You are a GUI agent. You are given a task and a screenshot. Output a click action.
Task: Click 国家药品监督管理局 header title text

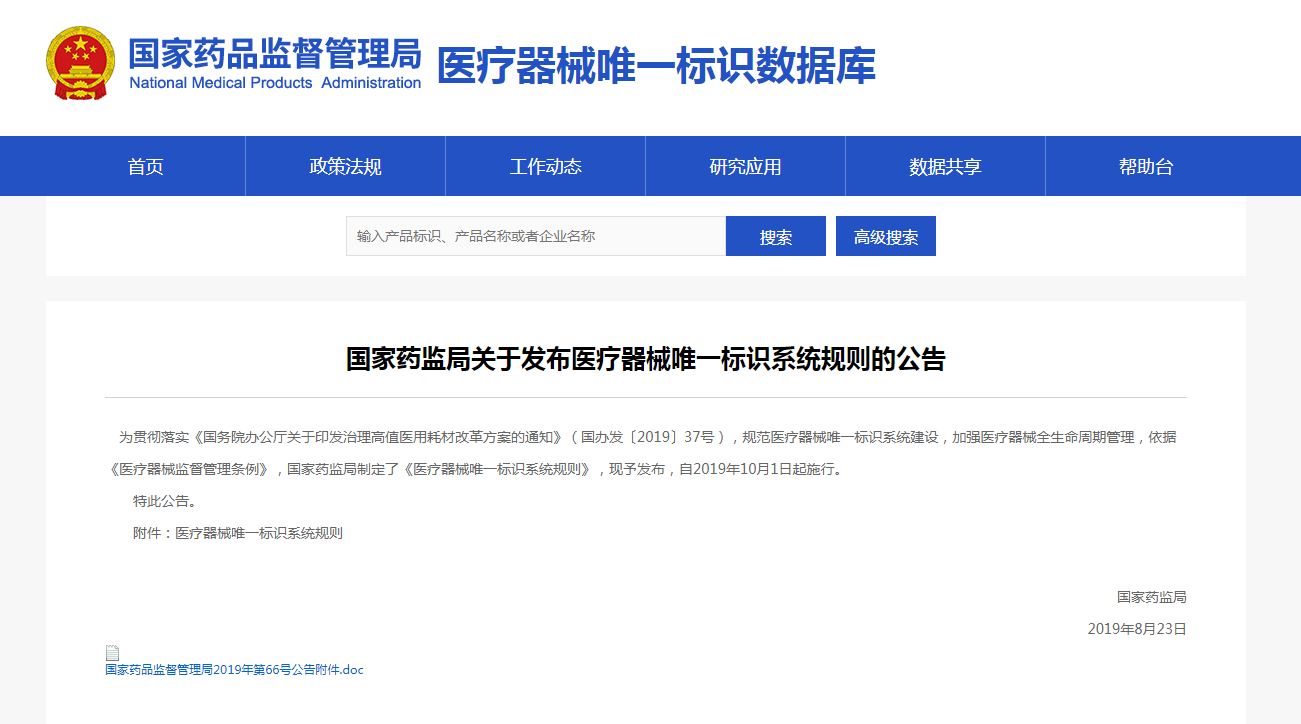[275, 52]
